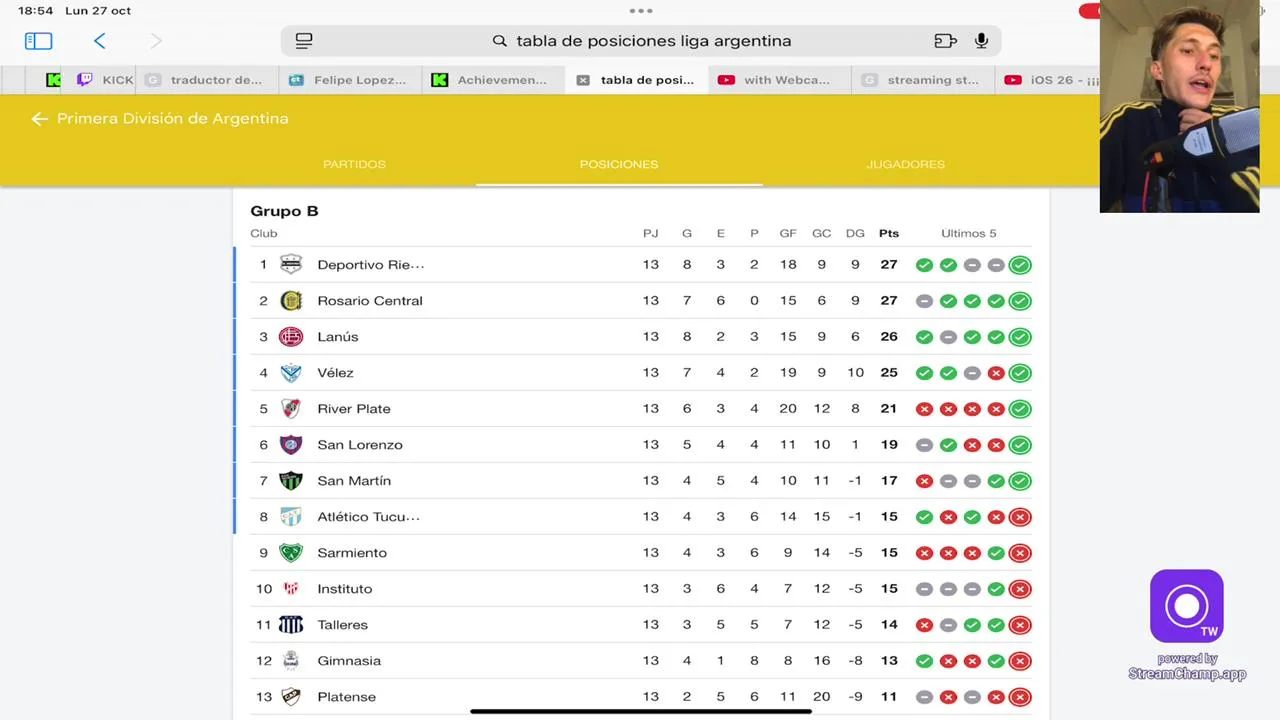The image size is (1280, 720).
Task: Open the JUGADORES tab
Action: click(x=905, y=164)
